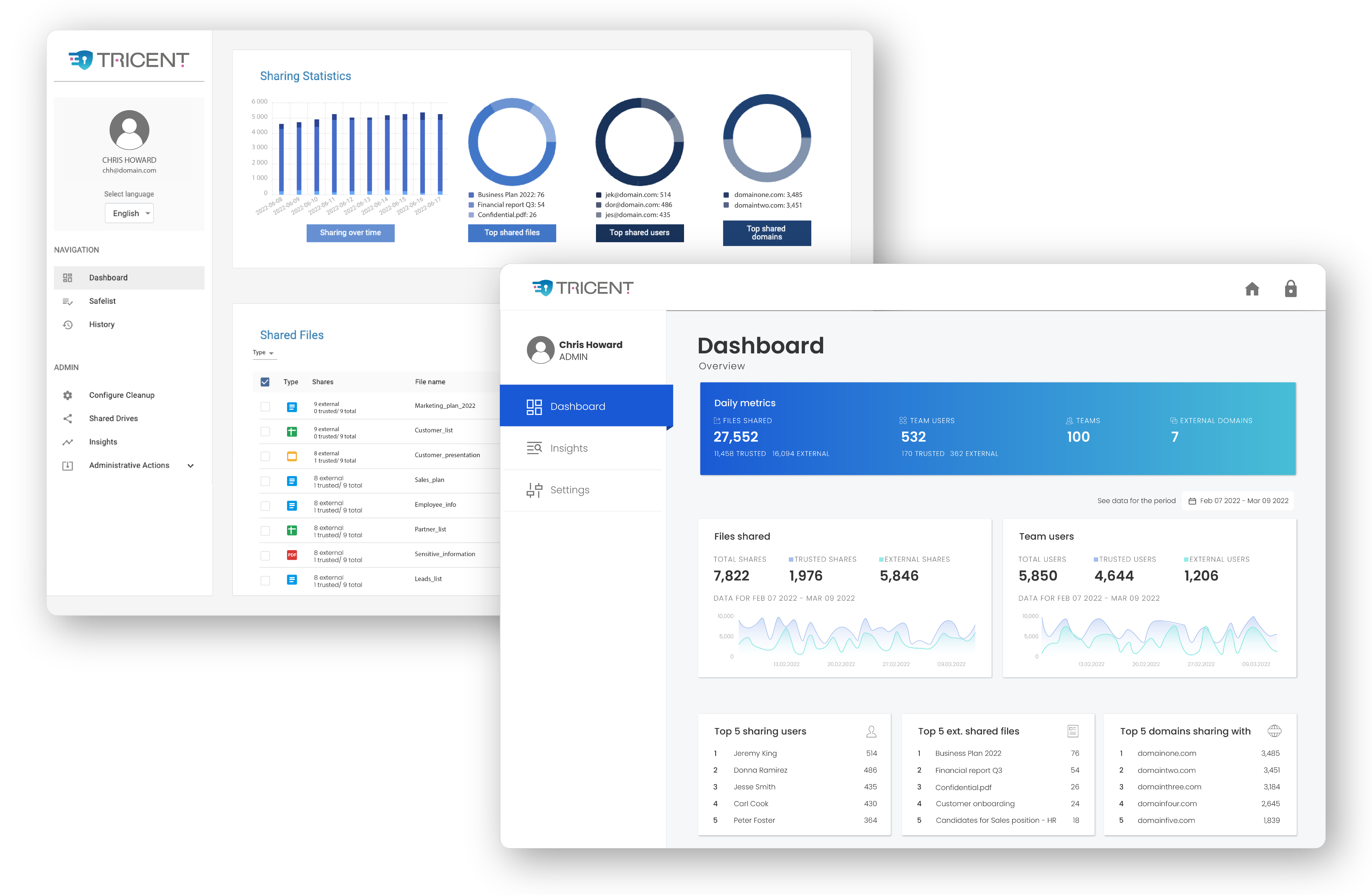This screenshot has width=1372, height=895.
Task: Select Dashboard in front window sidebar
Action: click(x=586, y=406)
